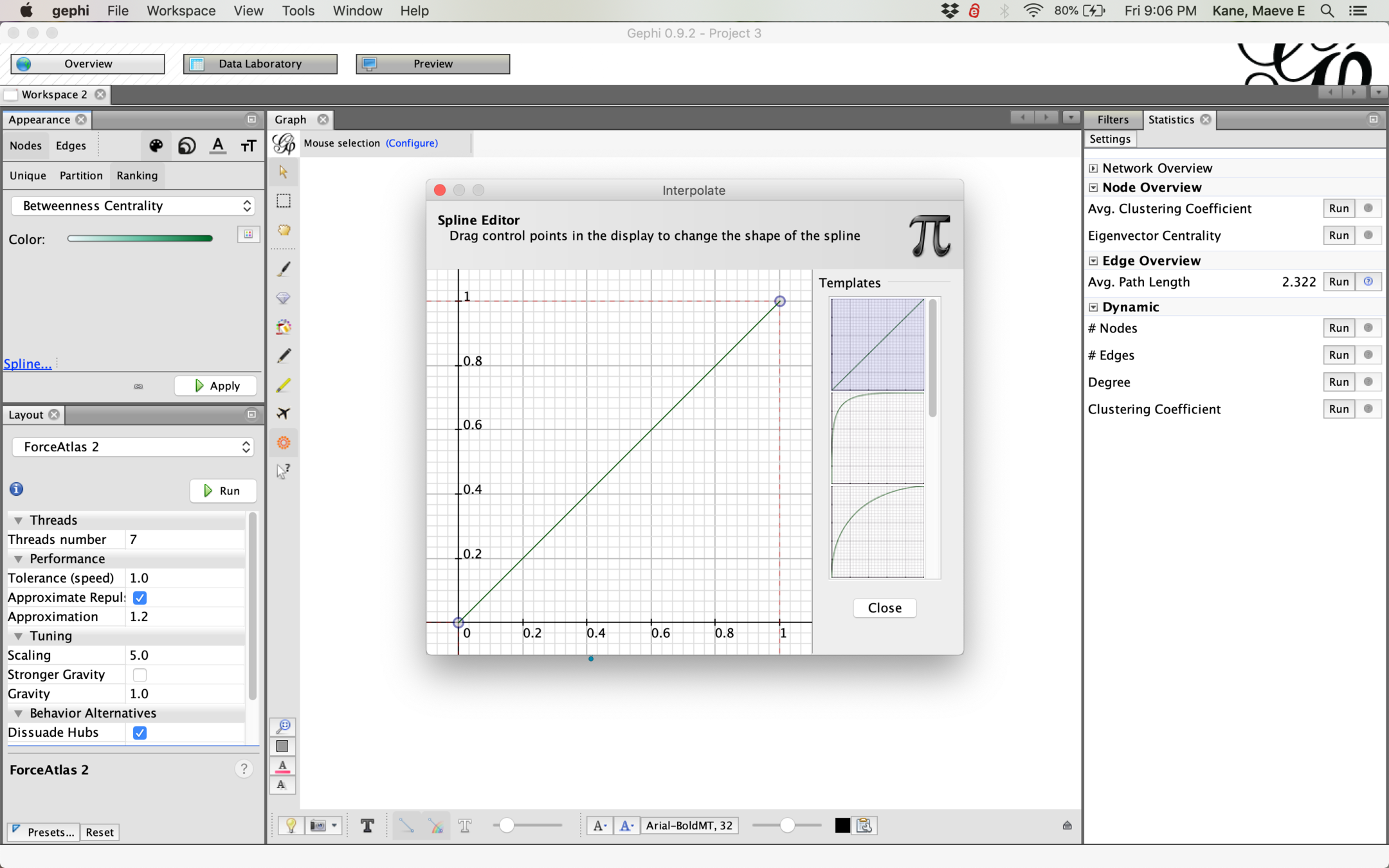
Task: Pick the shortest path airplane tool
Action: pyautogui.click(x=283, y=413)
